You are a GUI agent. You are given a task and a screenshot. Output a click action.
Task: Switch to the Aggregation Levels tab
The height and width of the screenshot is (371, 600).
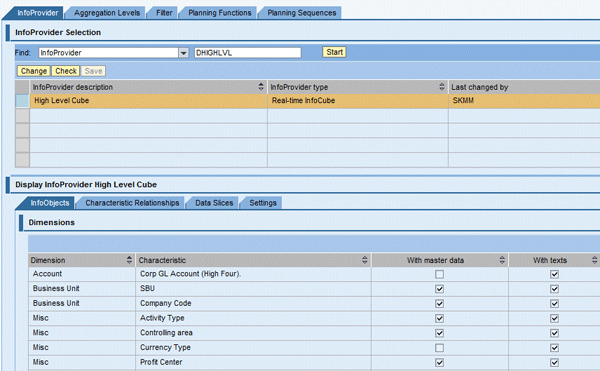click(x=107, y=13)
